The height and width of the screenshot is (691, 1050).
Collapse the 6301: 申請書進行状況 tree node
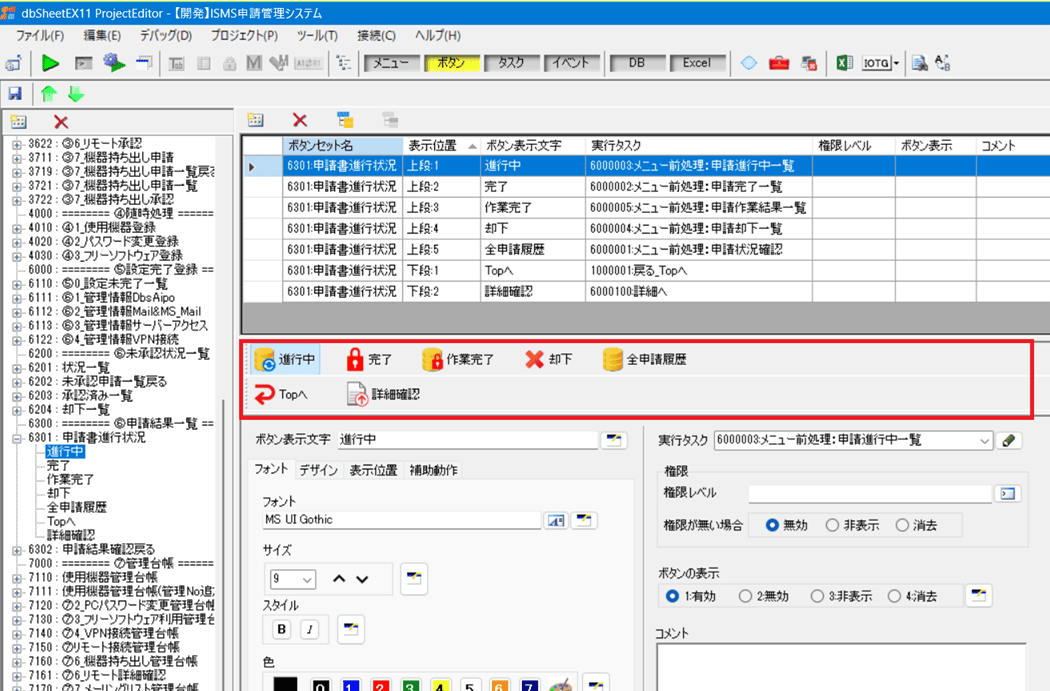[x=17, y=437]
